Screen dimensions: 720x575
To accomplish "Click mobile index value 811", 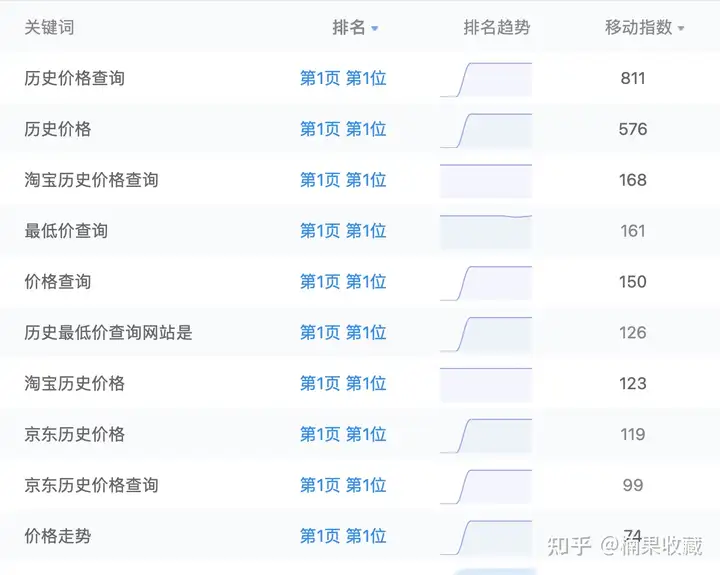I will tap(633, 79).
